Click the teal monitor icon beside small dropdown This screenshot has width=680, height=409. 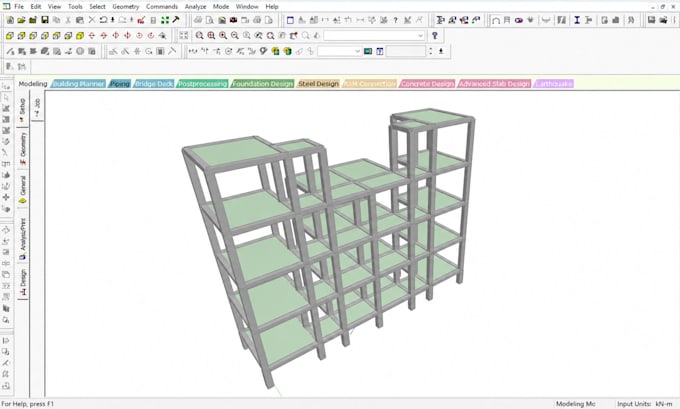point(368,51)
